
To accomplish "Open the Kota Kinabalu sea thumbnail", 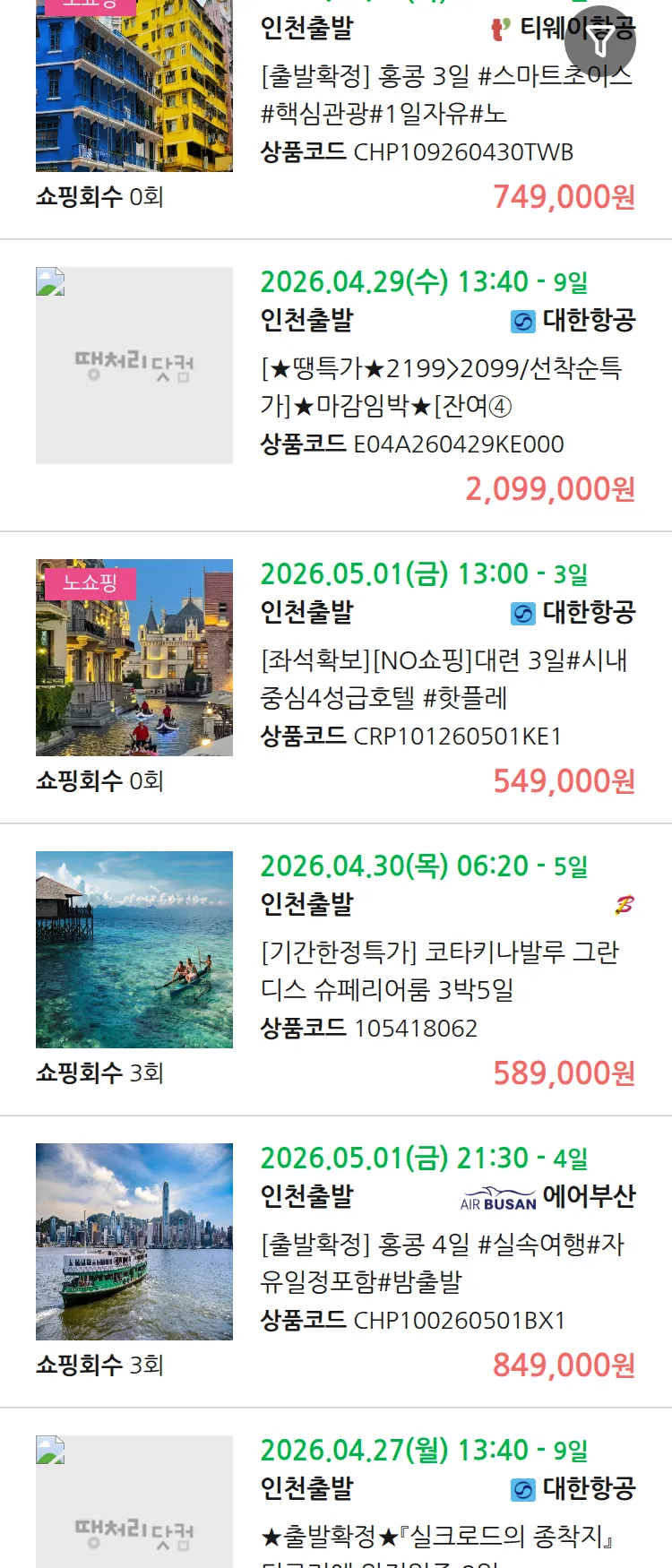I will [134, 950].
